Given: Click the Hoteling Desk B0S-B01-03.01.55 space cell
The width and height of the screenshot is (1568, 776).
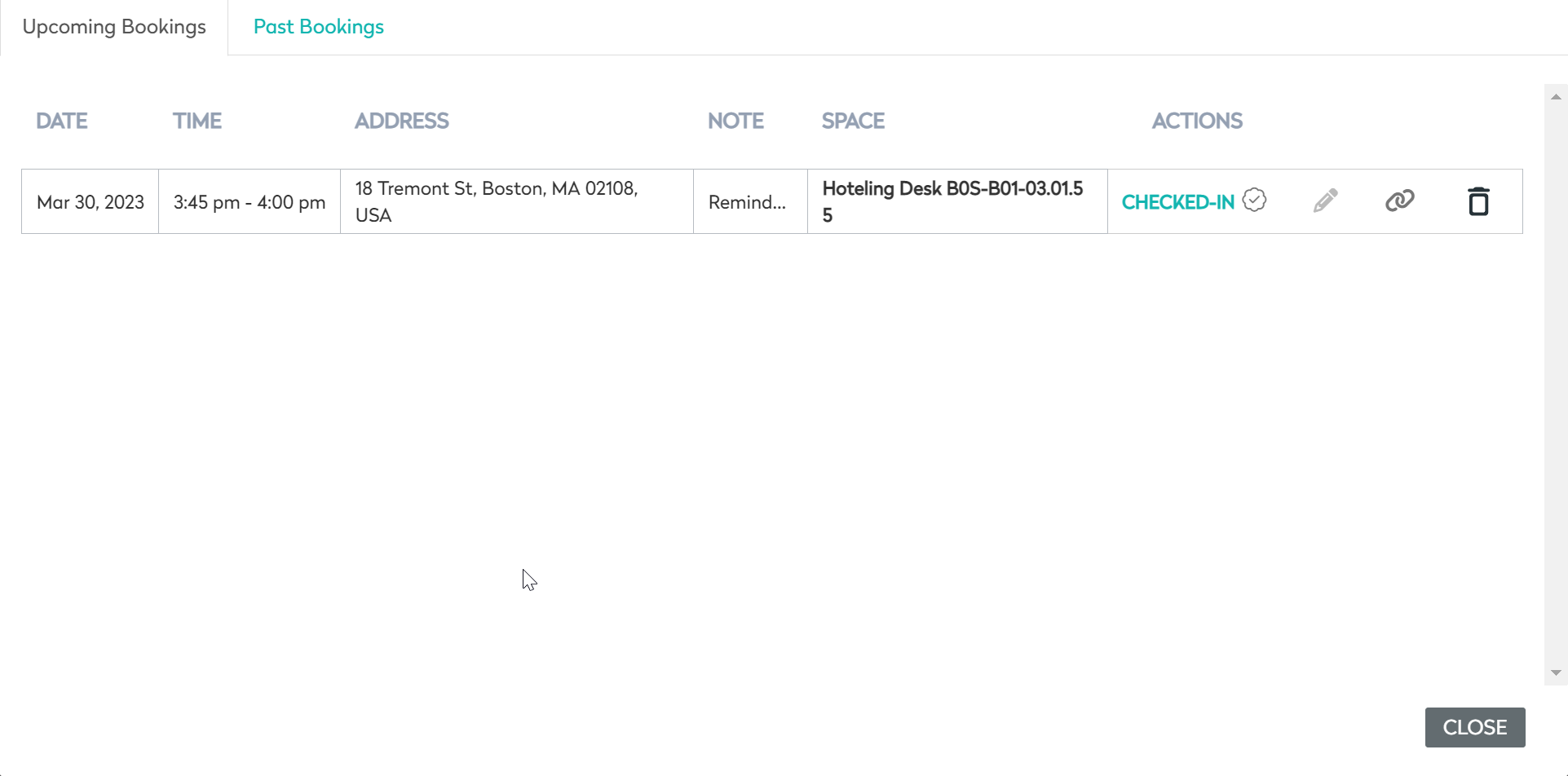Looking at the screenshot, I should click(x=957, y=201).
